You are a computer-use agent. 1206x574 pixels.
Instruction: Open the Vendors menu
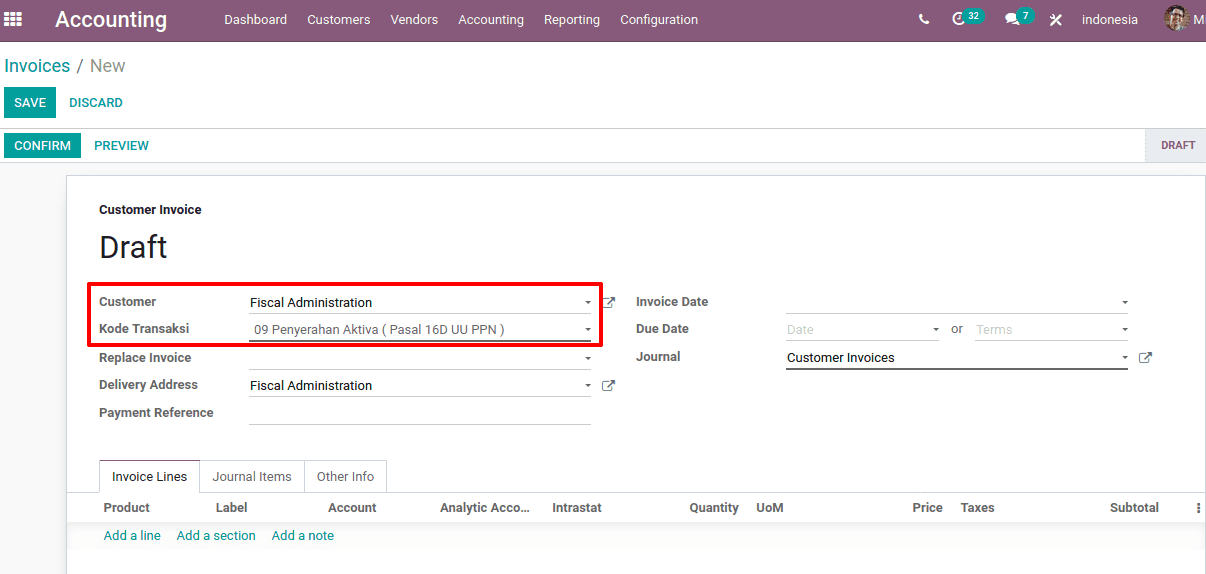click(x=414, y=20)
